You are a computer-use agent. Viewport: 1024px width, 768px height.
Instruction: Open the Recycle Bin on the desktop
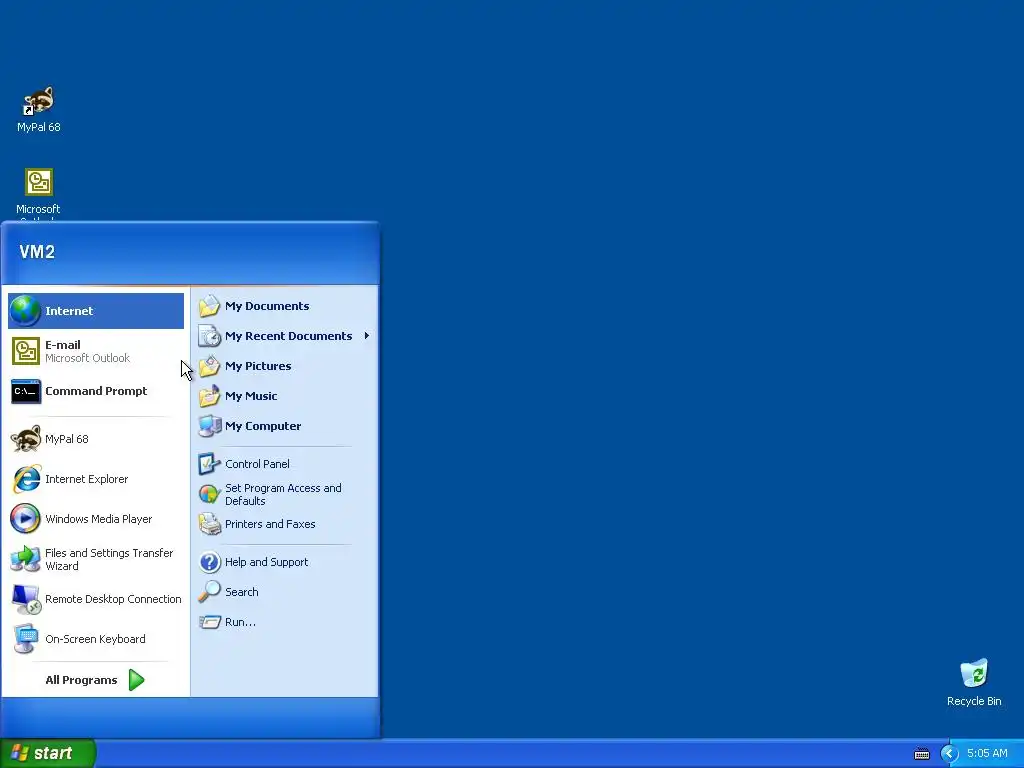tap(974, 673)
